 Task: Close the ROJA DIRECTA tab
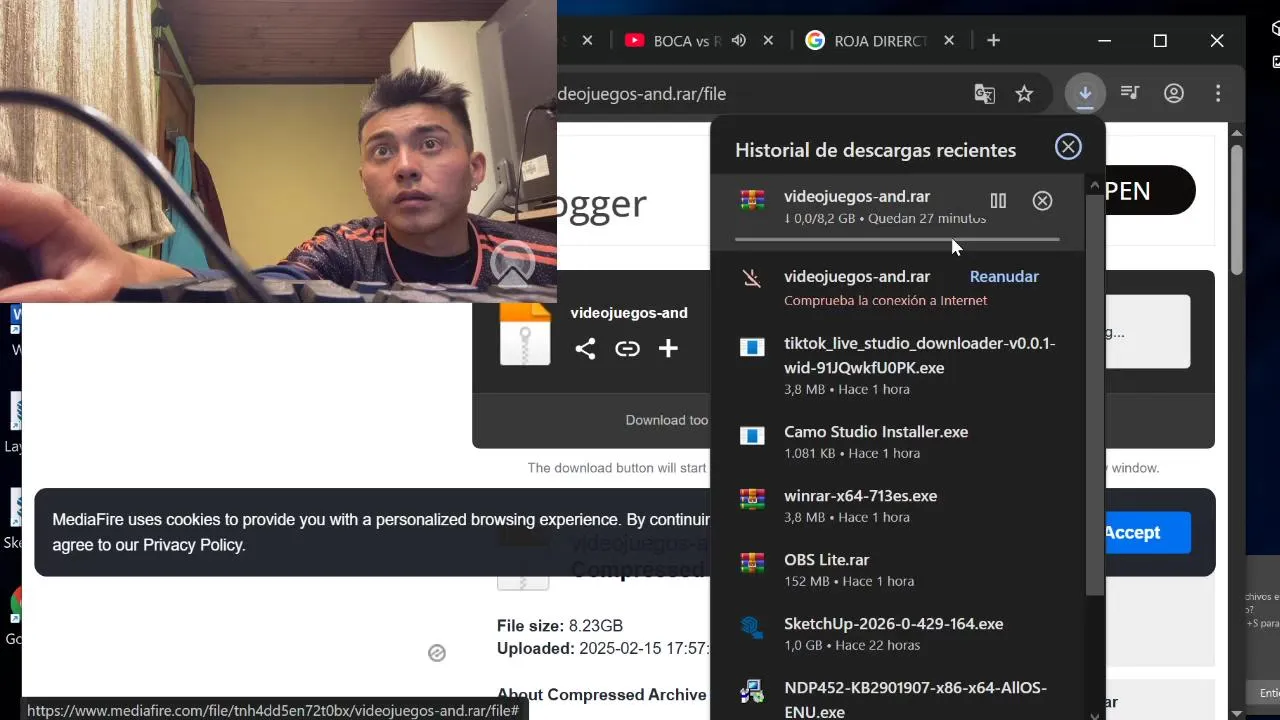click(949, 41)
